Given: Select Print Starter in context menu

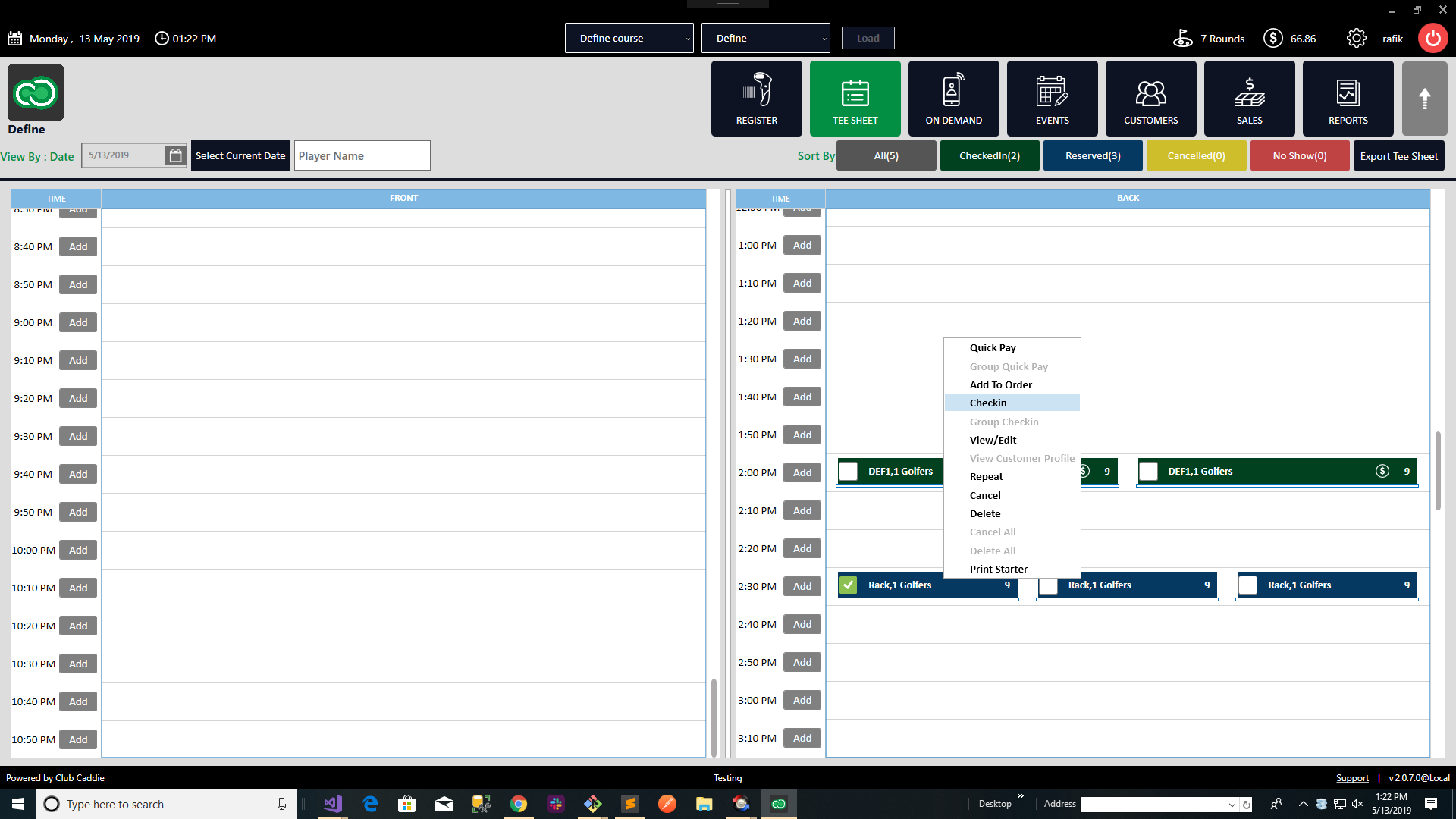Looking at the screenshot, I should click(x=998, y=570).
